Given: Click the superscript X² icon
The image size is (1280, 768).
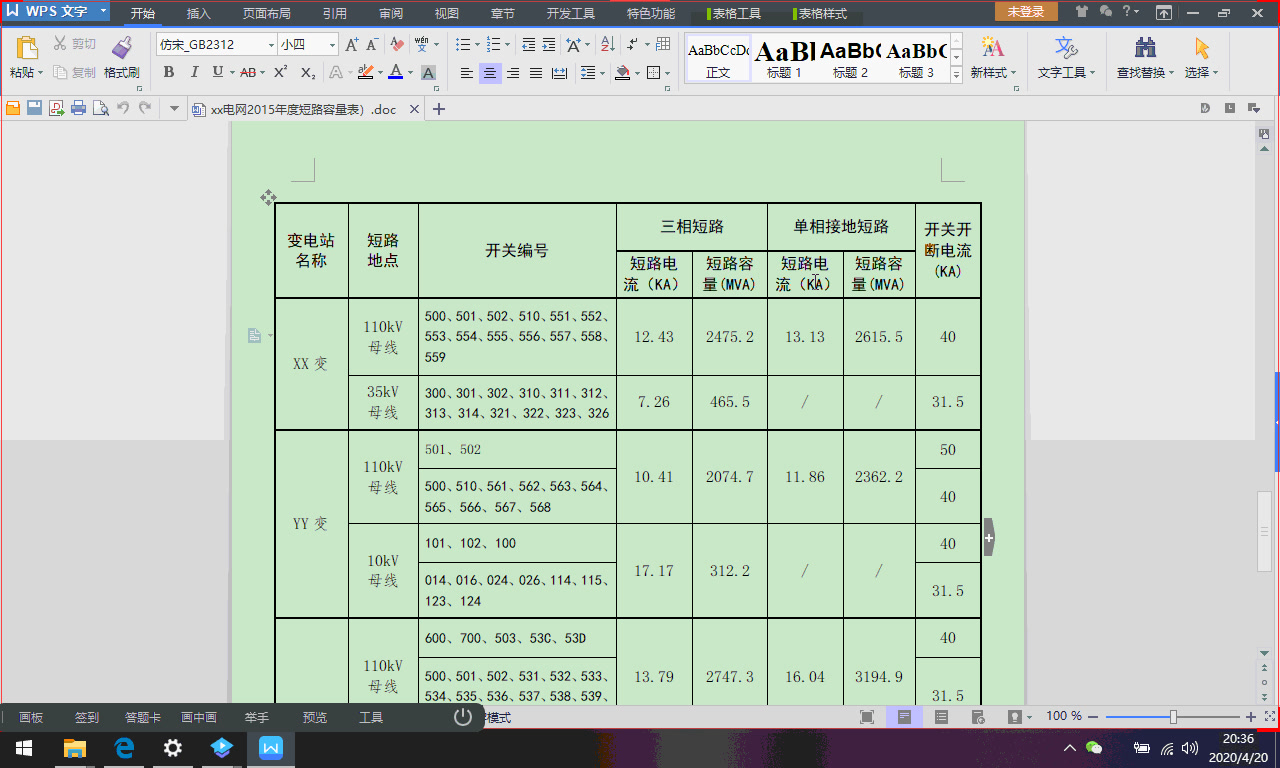Looking at the screenshot, I should coord(281,72).
